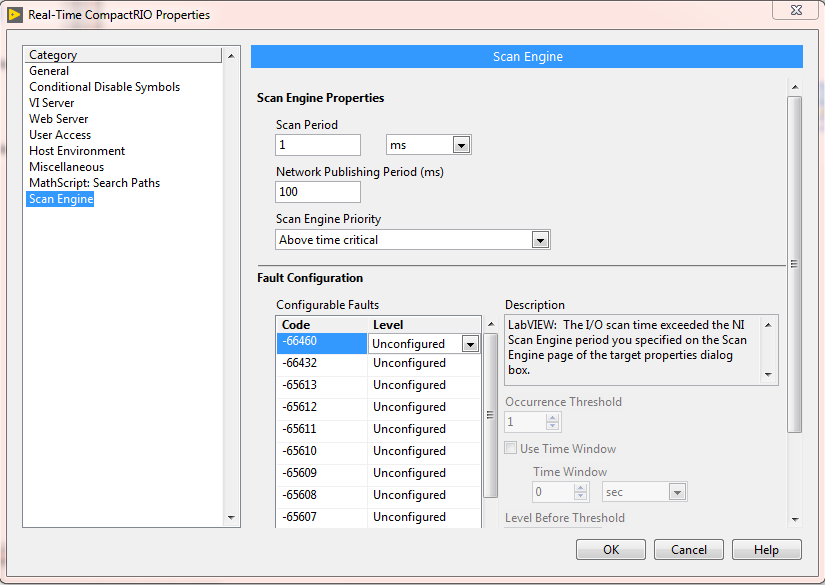Close the Real-Time CompactRIO Properties dialog
This screenshot has width=825, height=585.
pos(796,10)
